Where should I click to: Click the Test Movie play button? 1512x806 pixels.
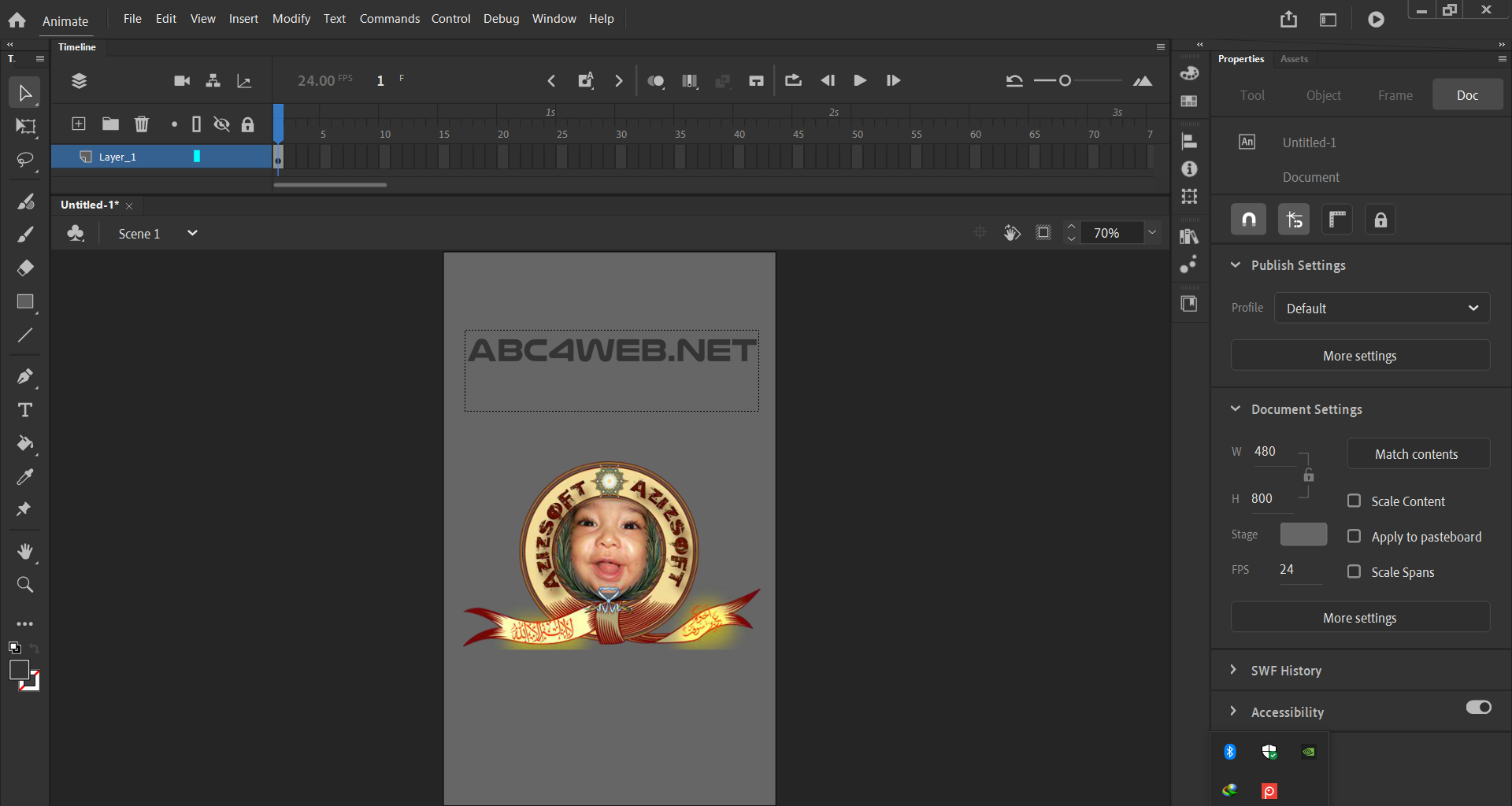pyautogui.click(x=1376, y=19)
